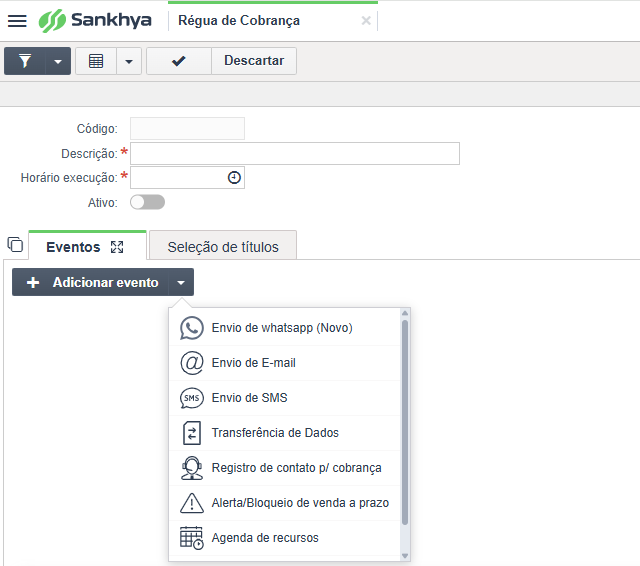Toggle the Adicionar evento dropdown arrow
Screen dimensions: 640x566
(x=181, y=282)
